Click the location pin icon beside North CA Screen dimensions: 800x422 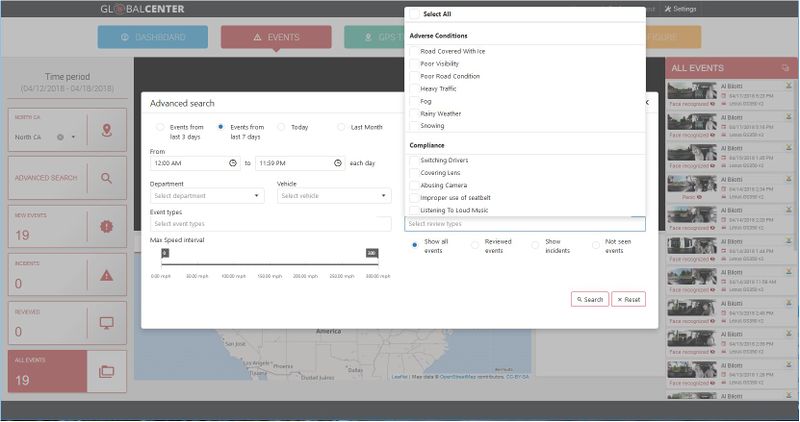[x=107, y=130]
